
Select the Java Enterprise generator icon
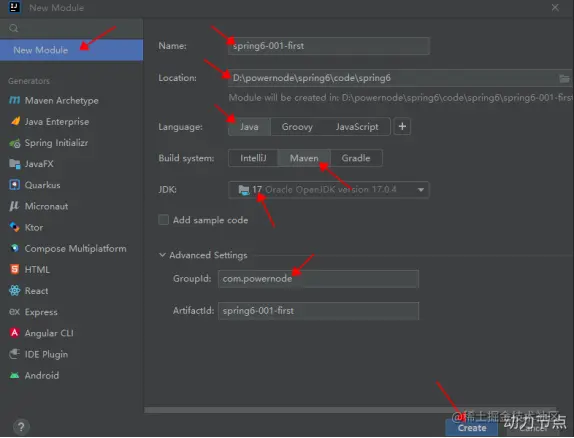tap(15, 121)
